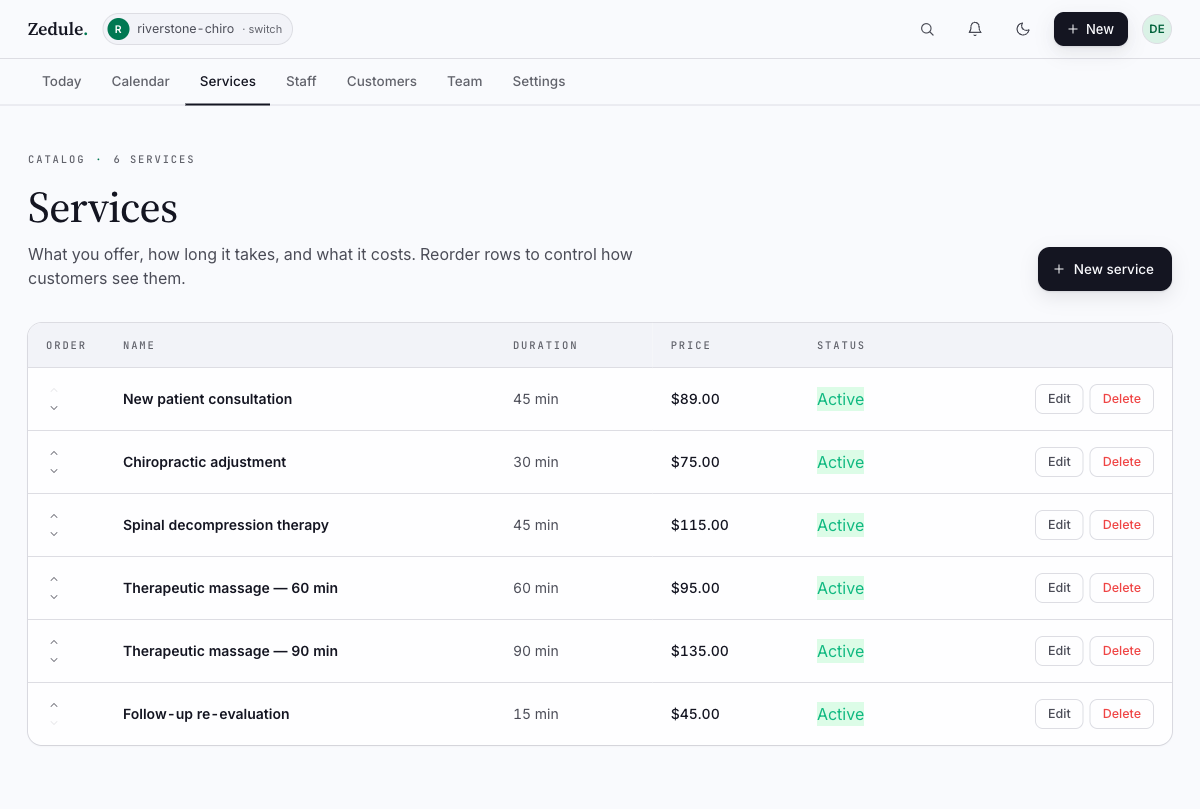
Task: Edit Therapeutic massage 60 min
Action: pyautogui.click(x=1059, y=588)
